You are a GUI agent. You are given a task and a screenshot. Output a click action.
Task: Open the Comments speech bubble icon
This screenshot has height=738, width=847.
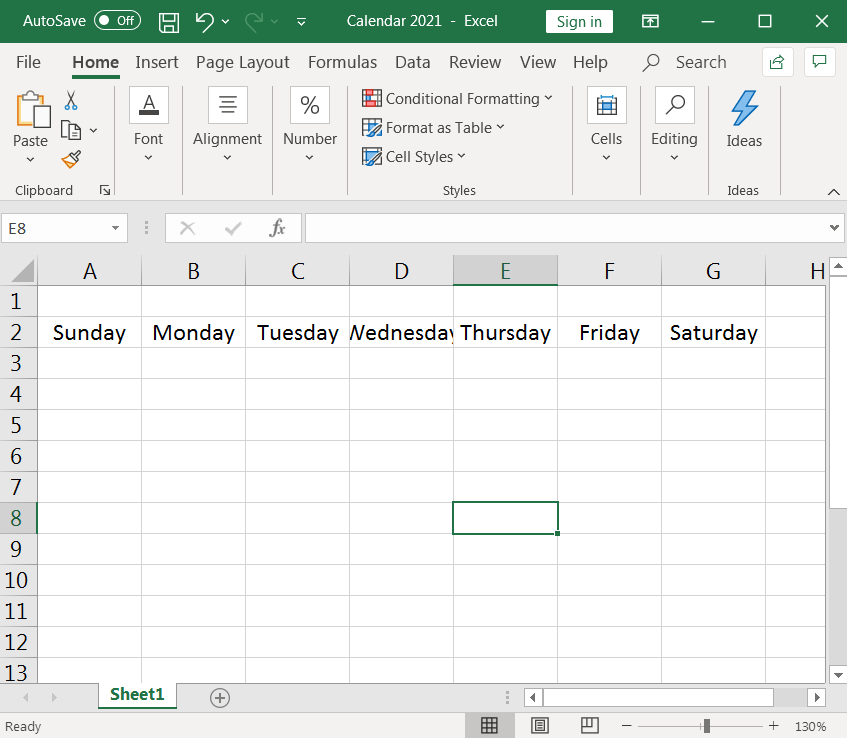pos(820,62)
